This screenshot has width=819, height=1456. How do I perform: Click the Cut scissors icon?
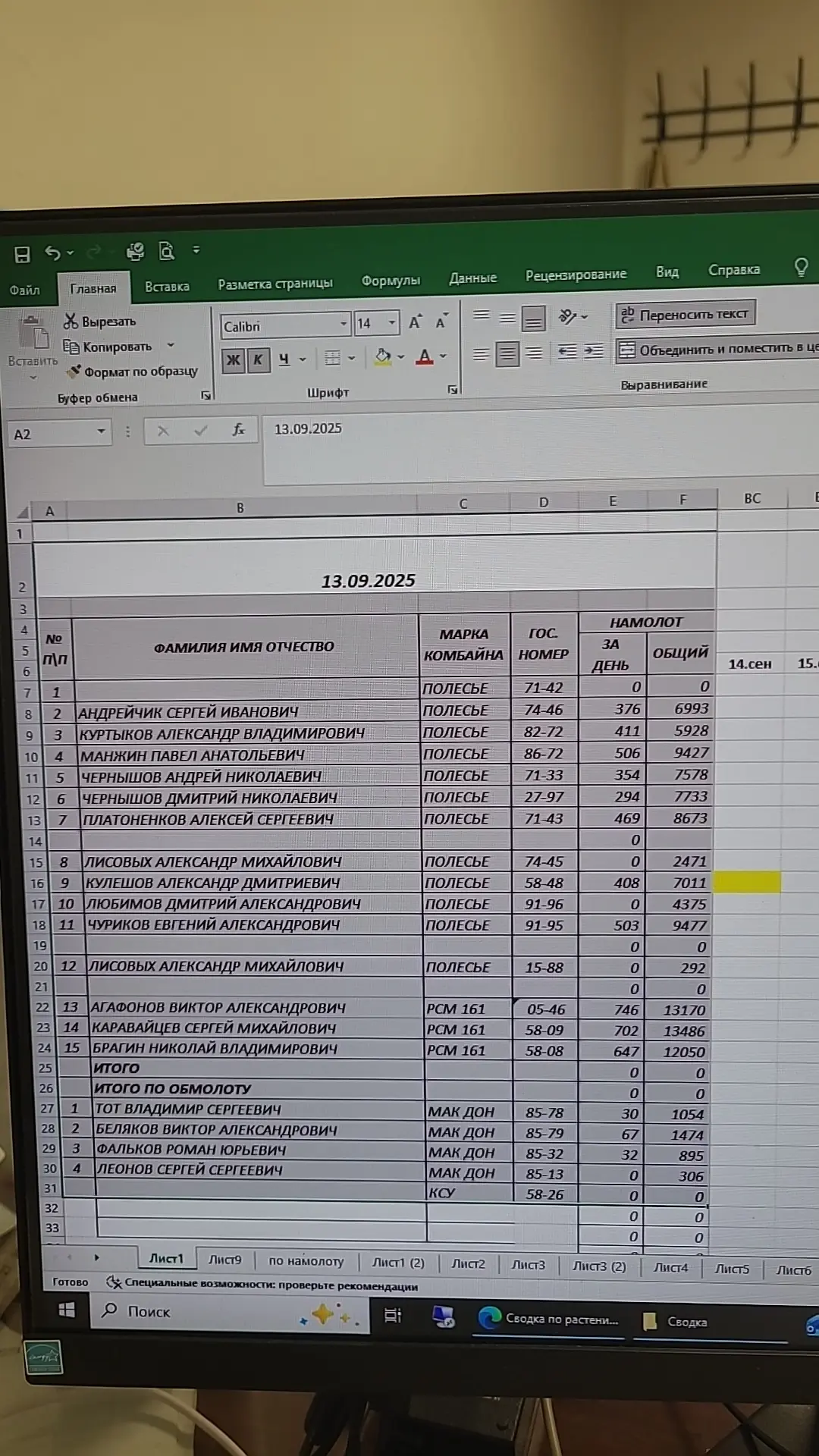click(71, 322)
